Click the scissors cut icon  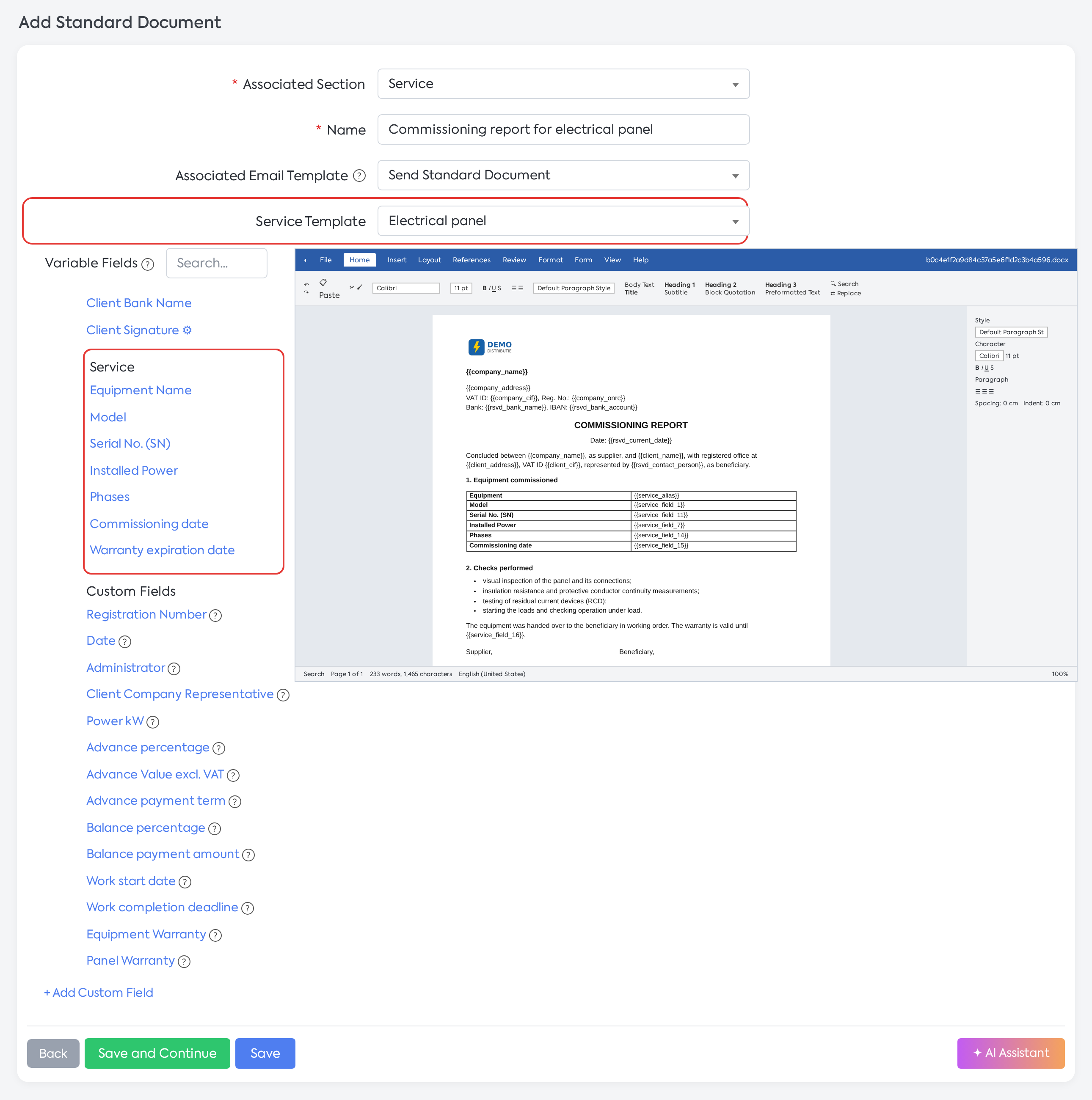(351, 288)
